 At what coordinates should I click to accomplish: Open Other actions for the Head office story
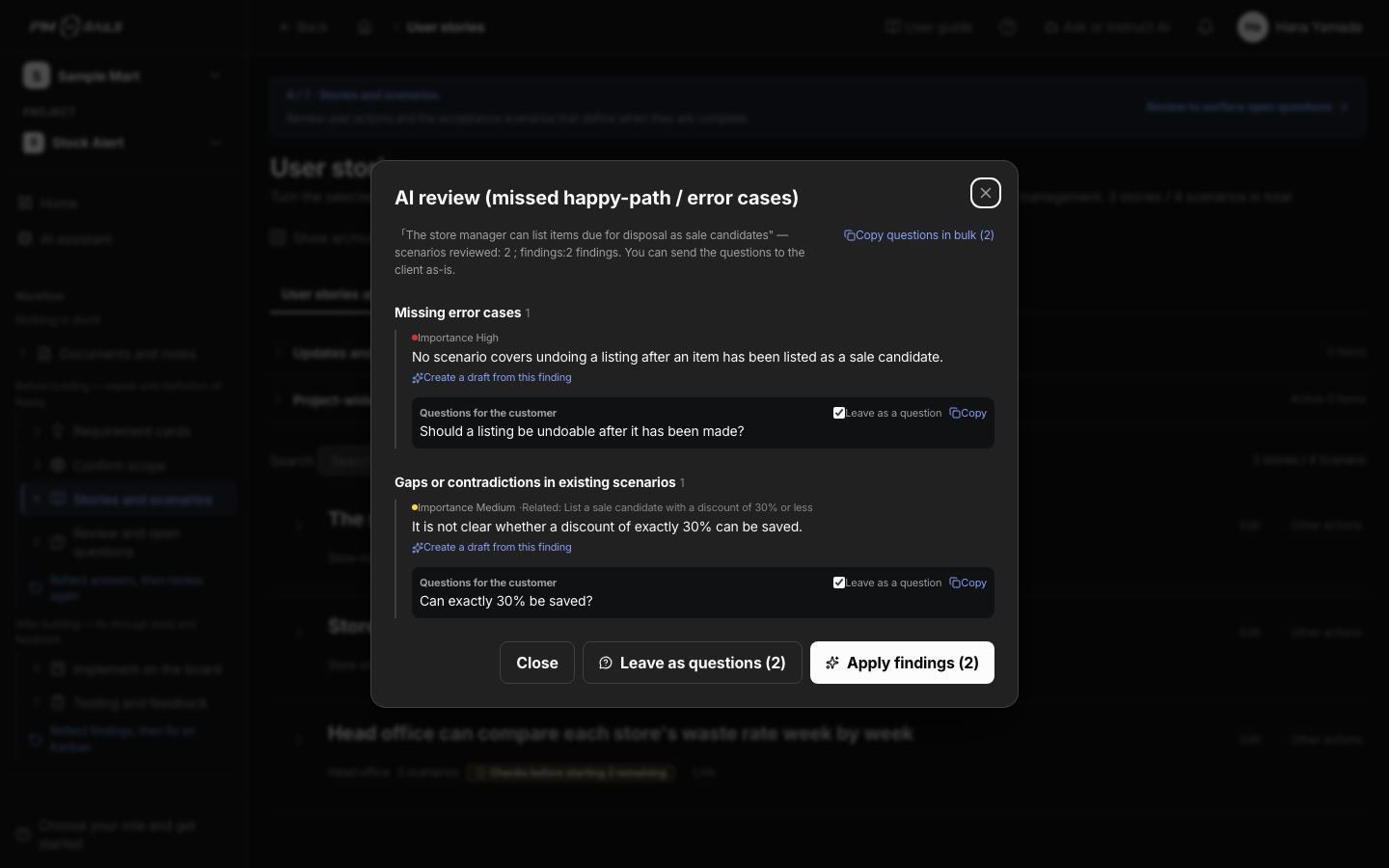pyautogui.click(x=1326, y=740)
